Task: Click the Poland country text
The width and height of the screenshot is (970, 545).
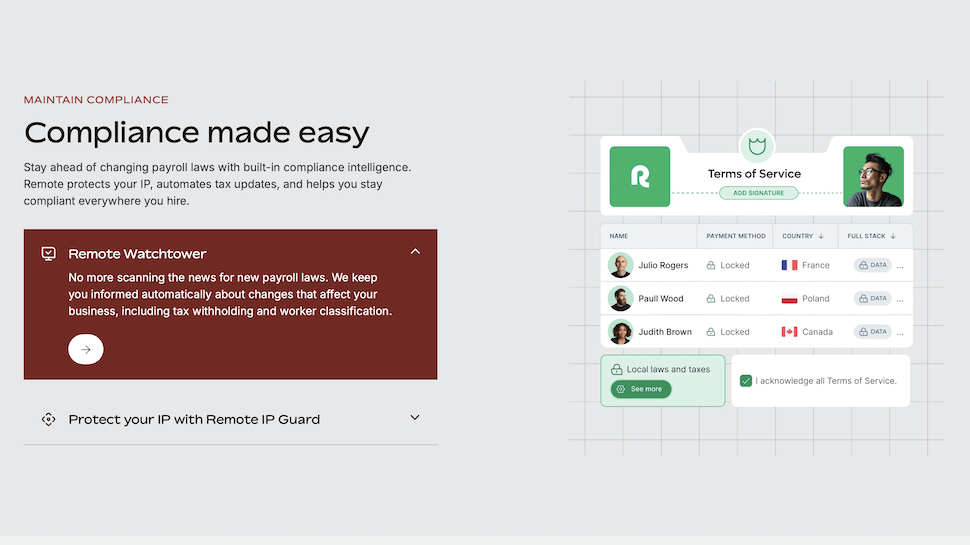Action: [816, 299]
